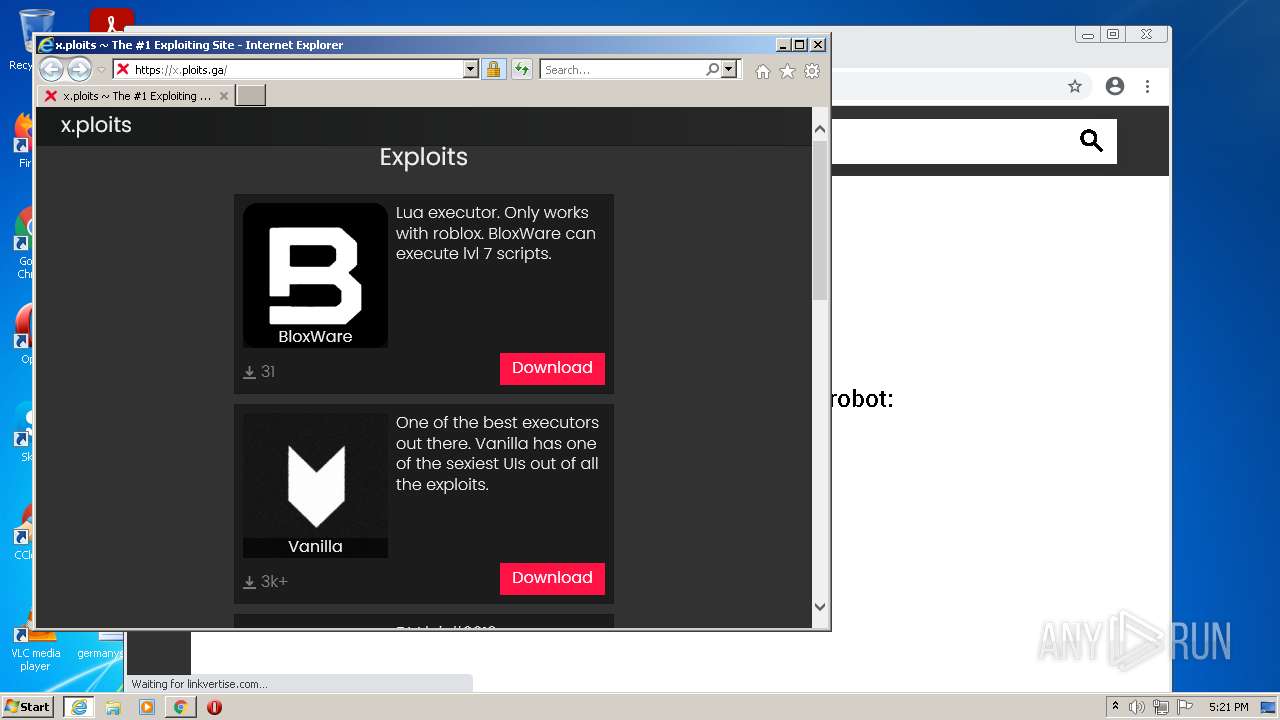Click the green refresh button

pos(521,70)
